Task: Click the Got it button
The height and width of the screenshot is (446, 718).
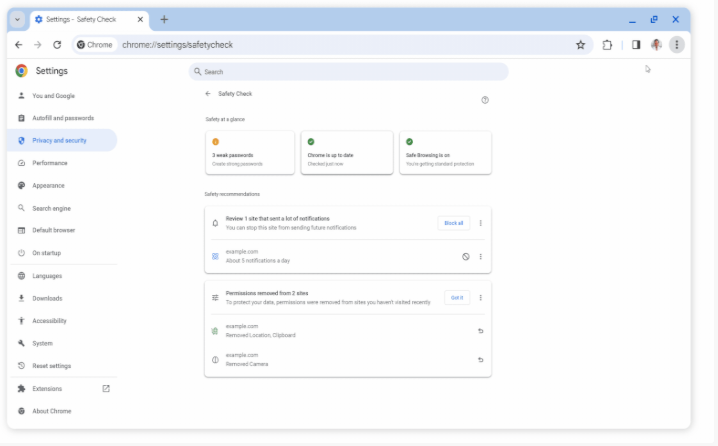Action: point(457,298)
